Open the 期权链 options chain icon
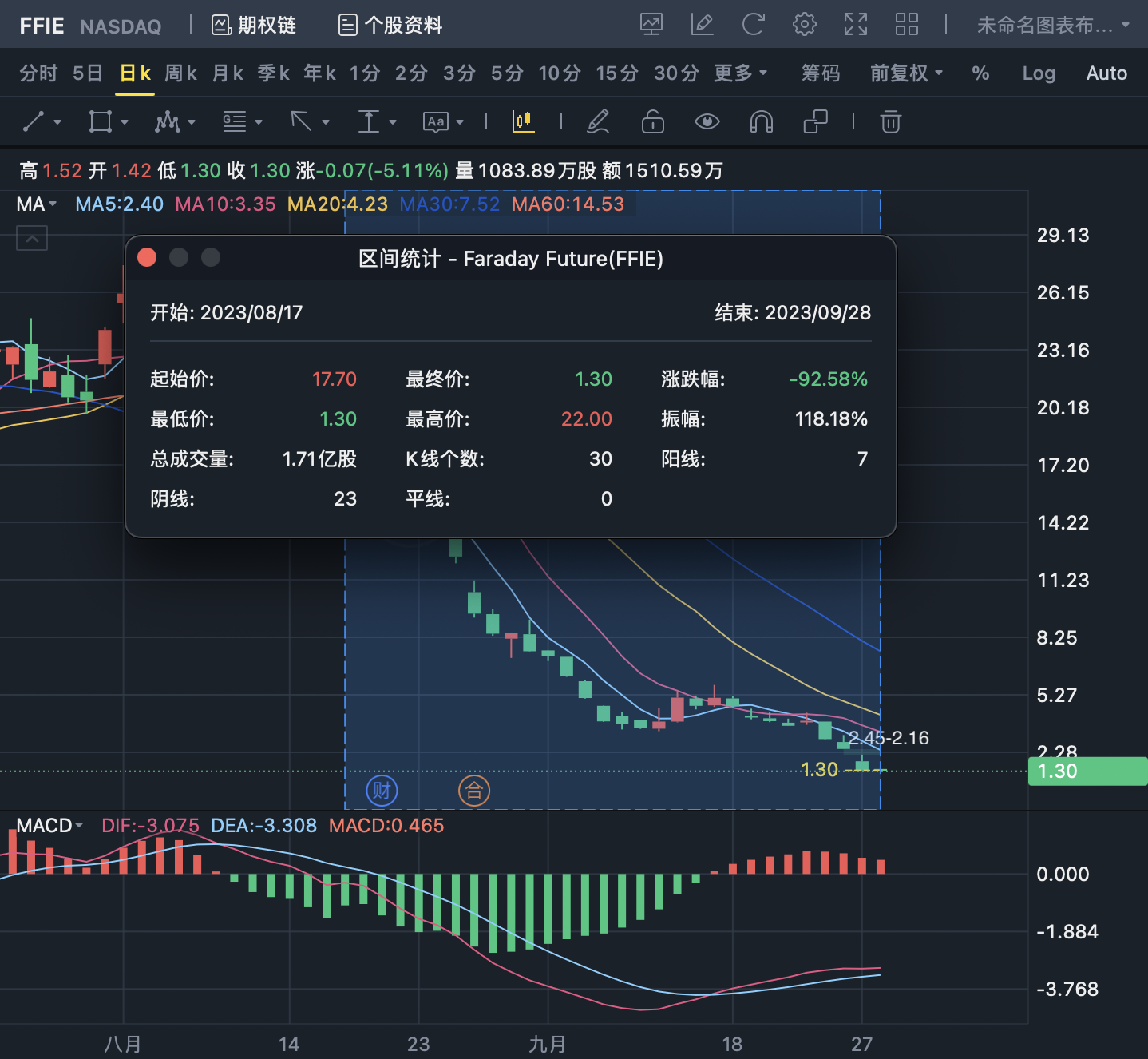 [221, 26]
